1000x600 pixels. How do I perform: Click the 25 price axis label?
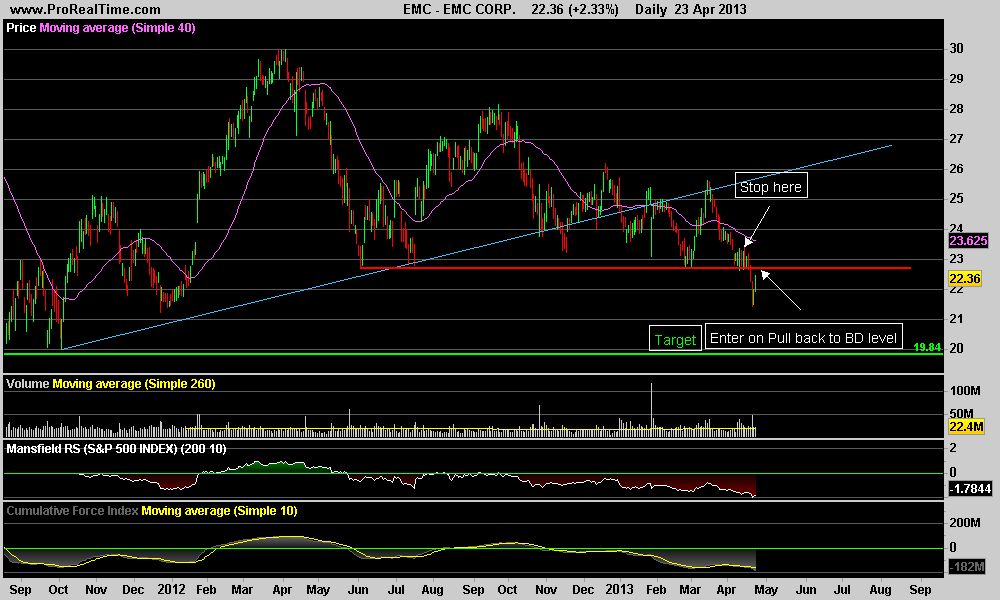point(956,199)
